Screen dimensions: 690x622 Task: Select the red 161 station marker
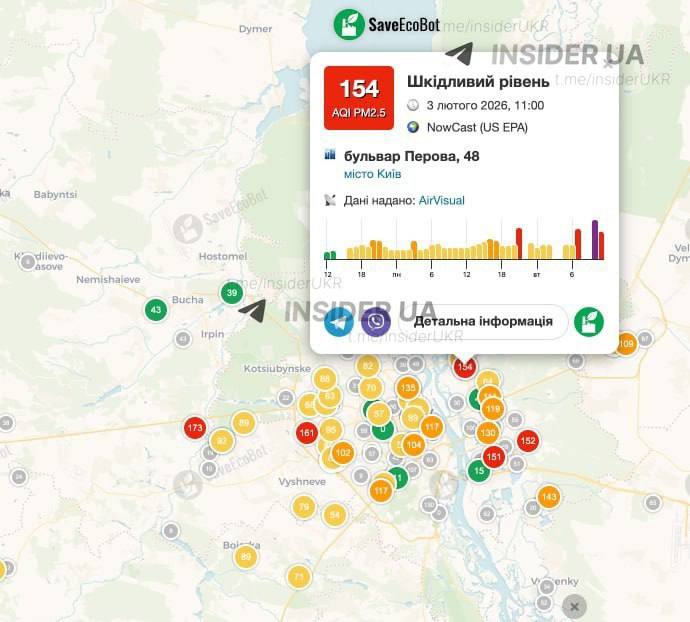point(307,433)
